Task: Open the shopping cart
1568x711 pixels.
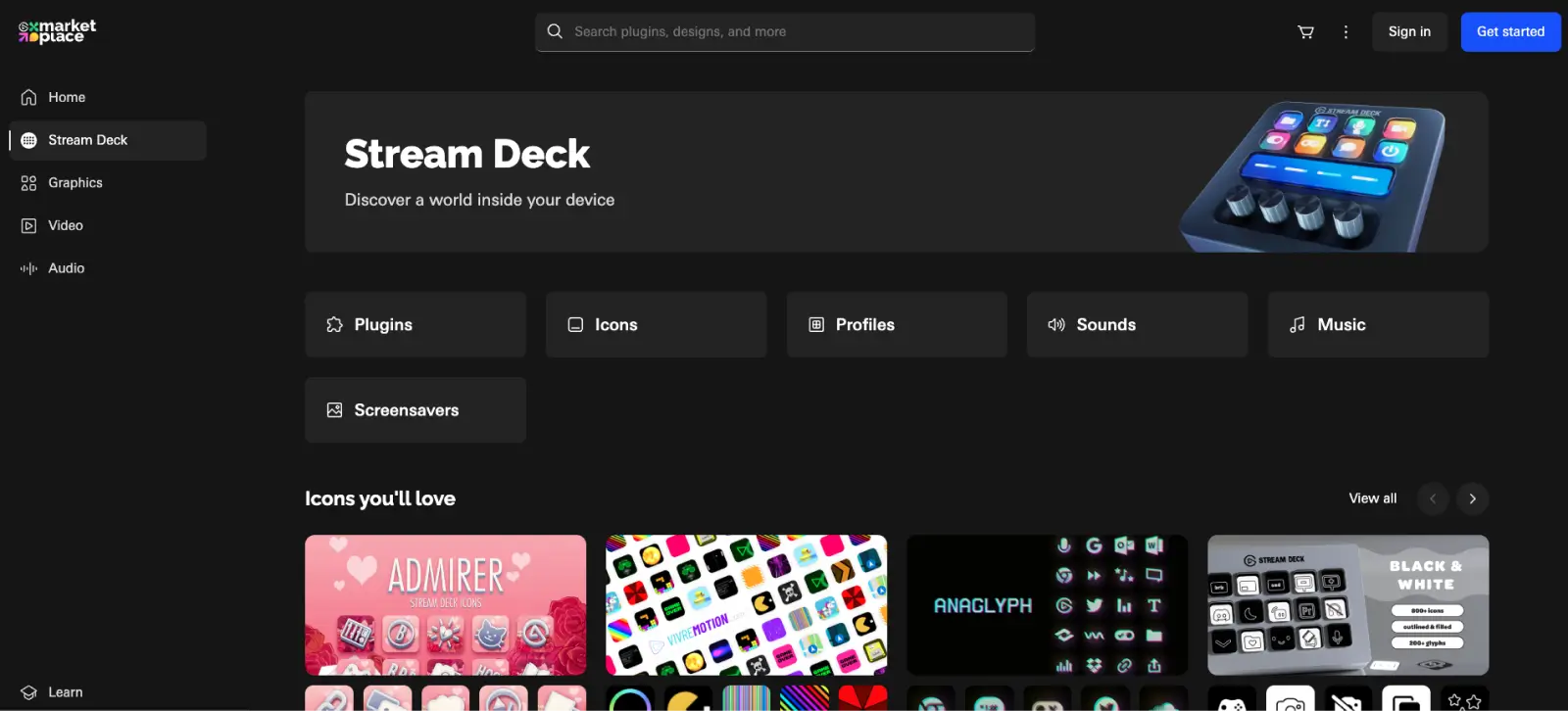Action: pyautogui.click(x=1305, y=32)
